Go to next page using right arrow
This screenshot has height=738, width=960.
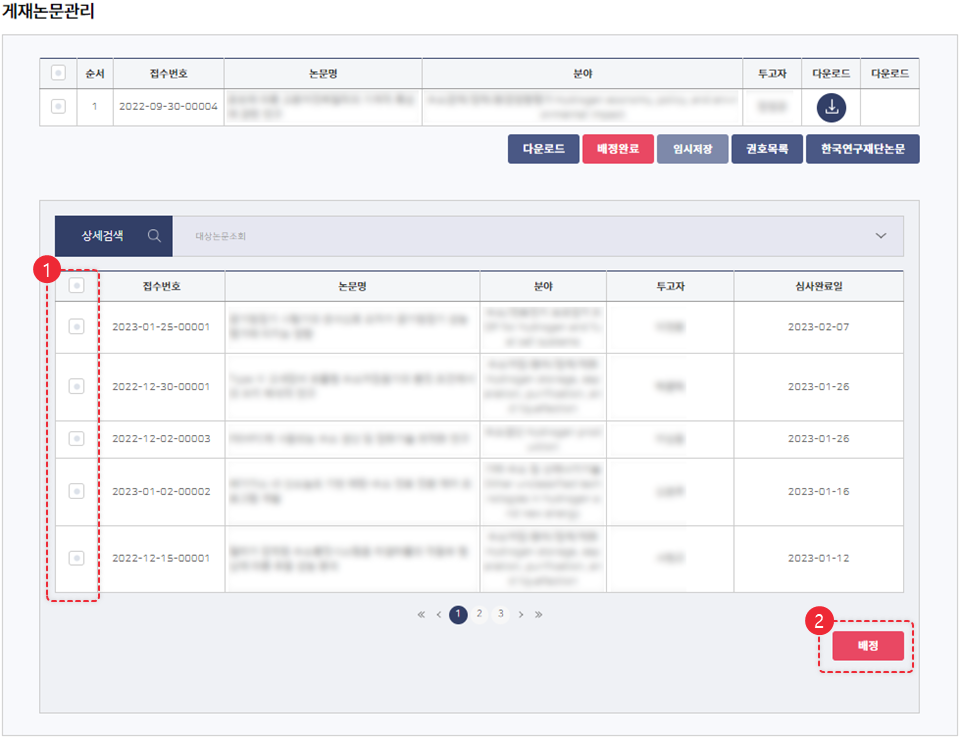coord(521,614)
